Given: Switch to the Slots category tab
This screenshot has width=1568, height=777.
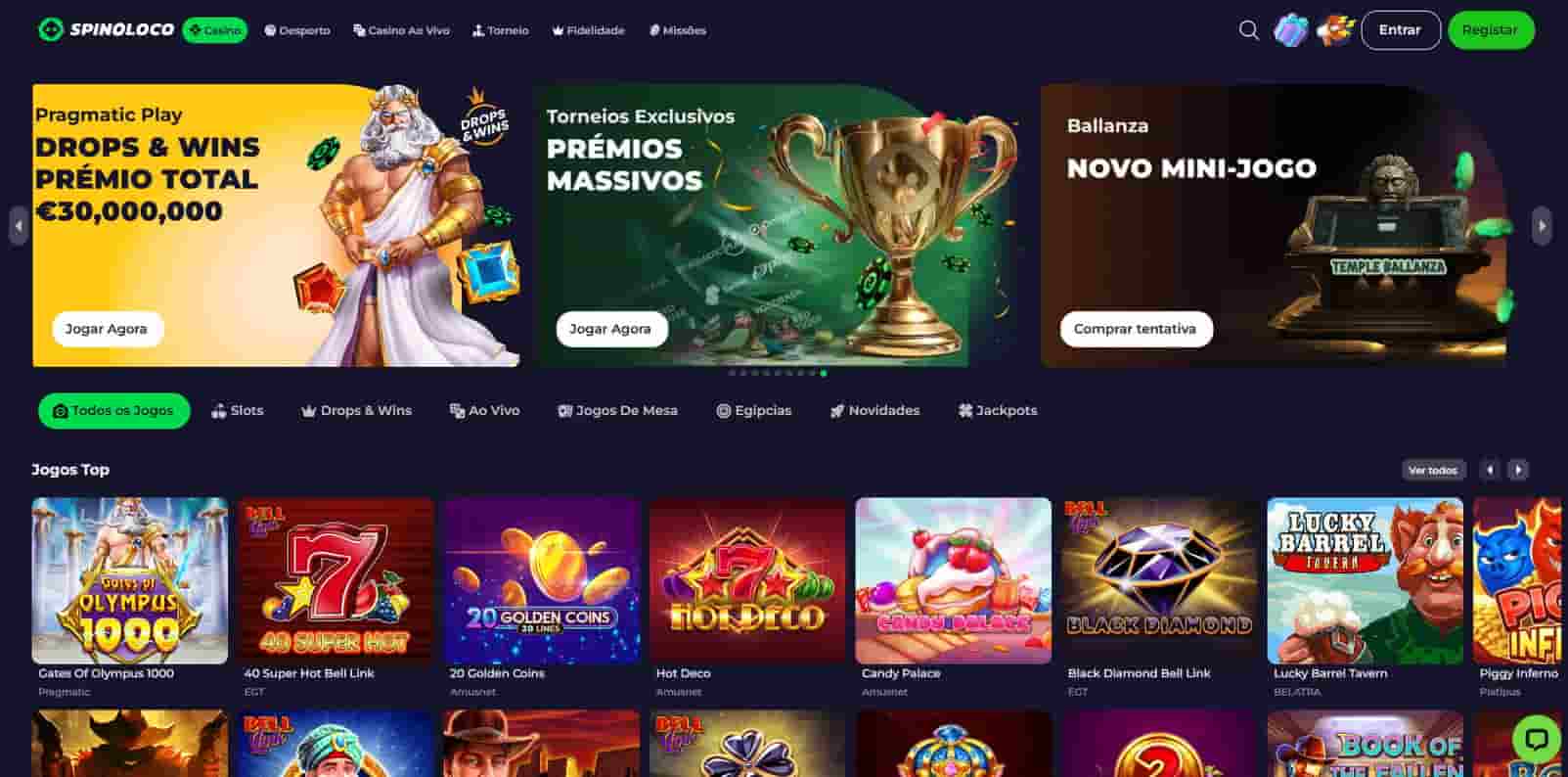Looking at the screenshot, I should point(238,411).
